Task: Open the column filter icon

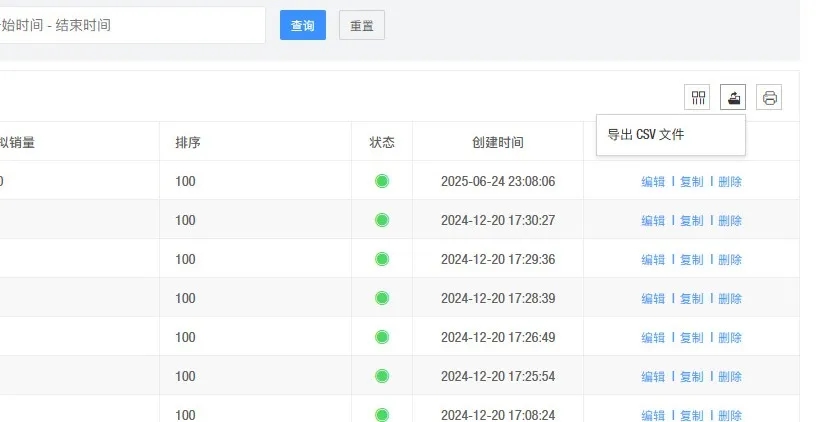Action: pyautogui.click(x=697, y=97)
